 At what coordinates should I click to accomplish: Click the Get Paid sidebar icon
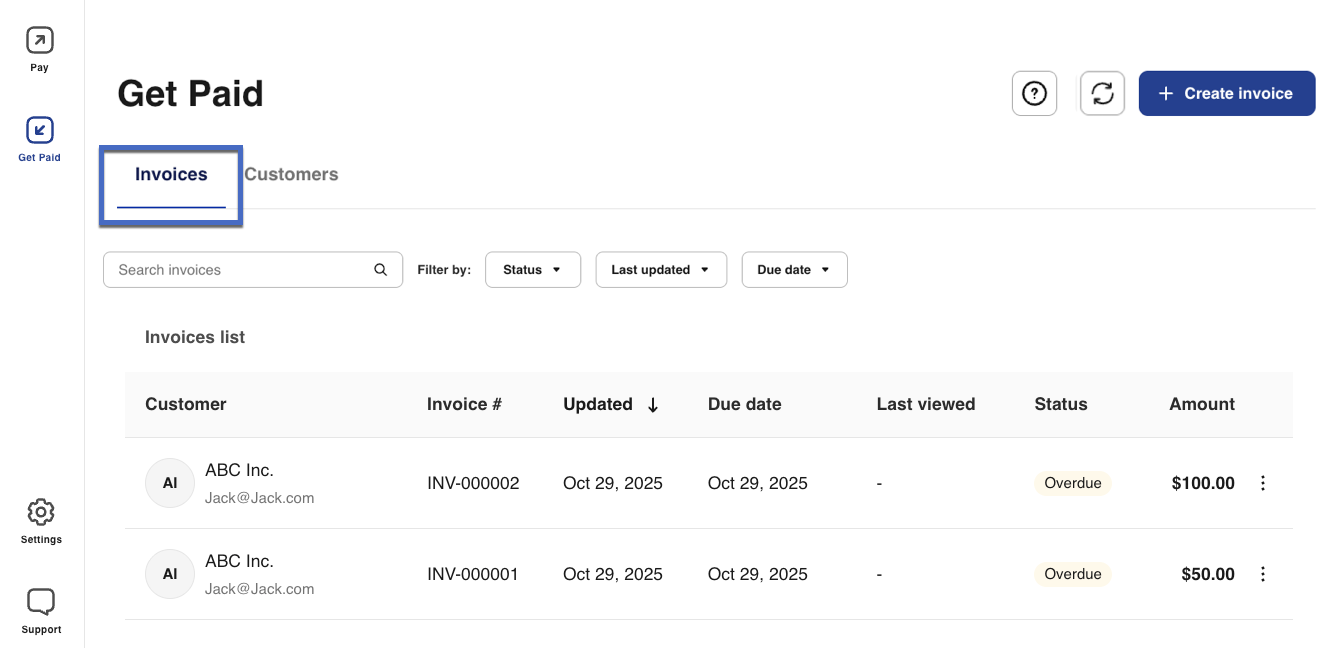pyautogui.click(x=40, y=130)
